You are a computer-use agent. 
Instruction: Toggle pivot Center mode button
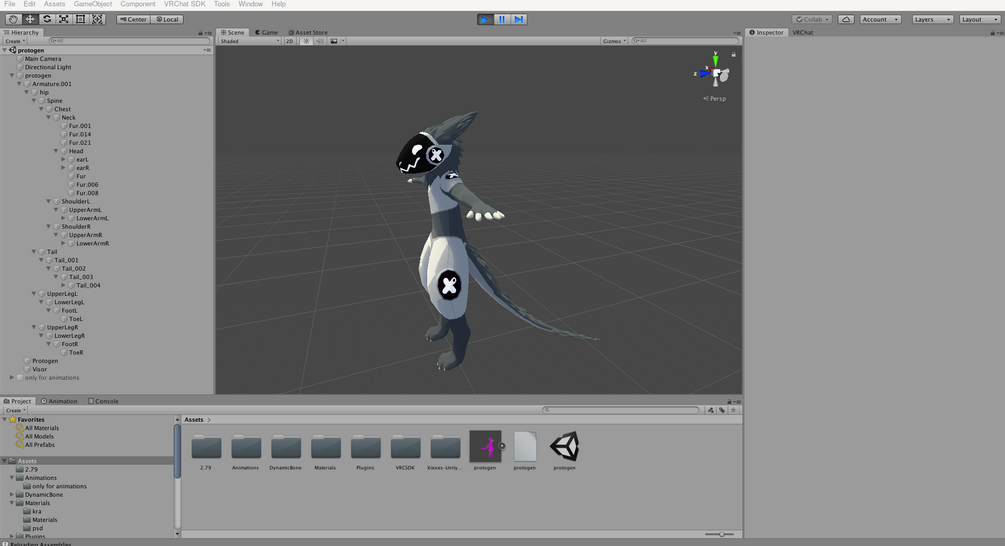pyautogui.click(x=133, y=19)
